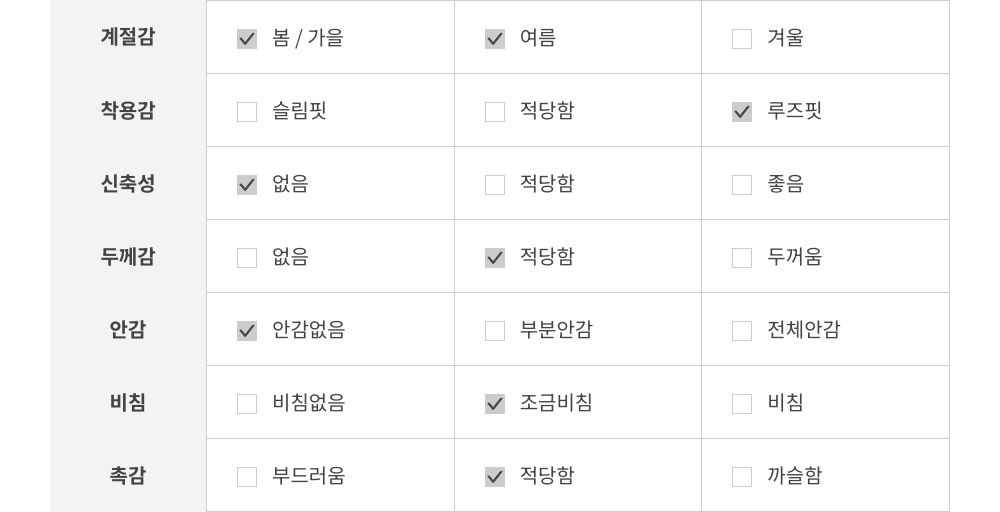Image resolution: width=1000 pixels, height=512 pixels.
Task: Uncheck the 봄 / 가을 season checkbox
Action: [247, 39]
